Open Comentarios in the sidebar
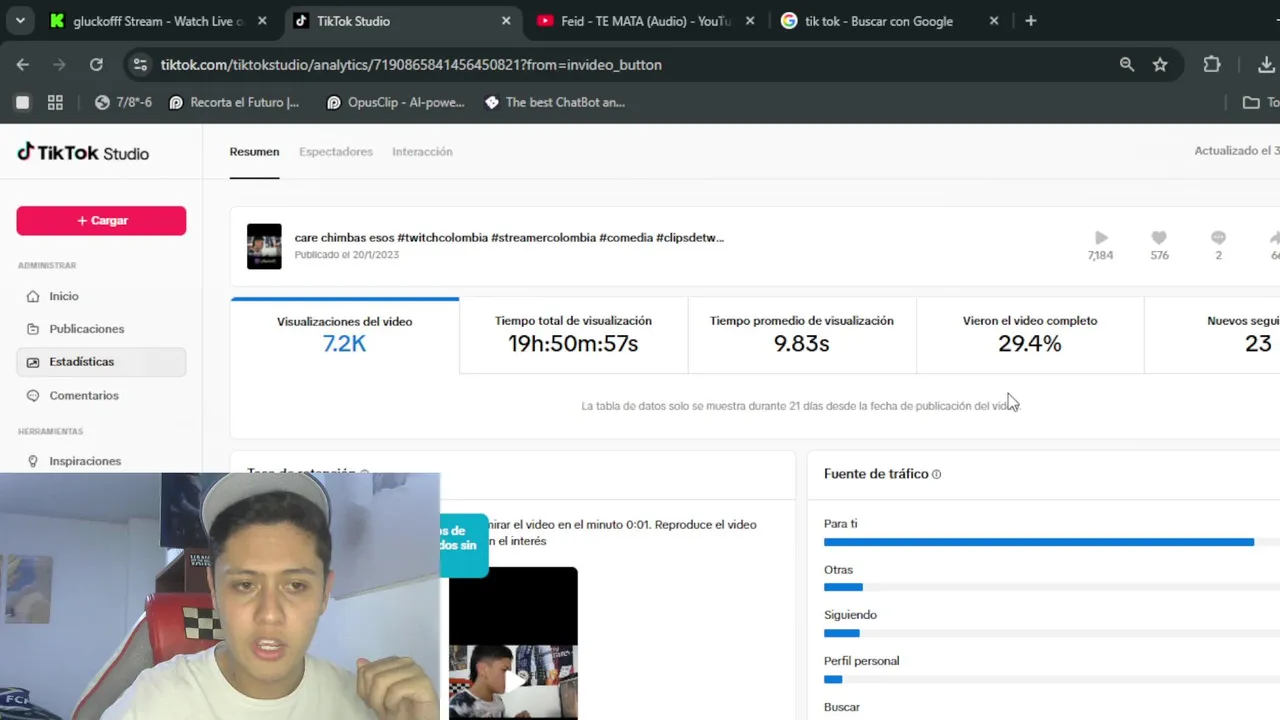Screen dimensions: 1280x720 coord(101,396)
